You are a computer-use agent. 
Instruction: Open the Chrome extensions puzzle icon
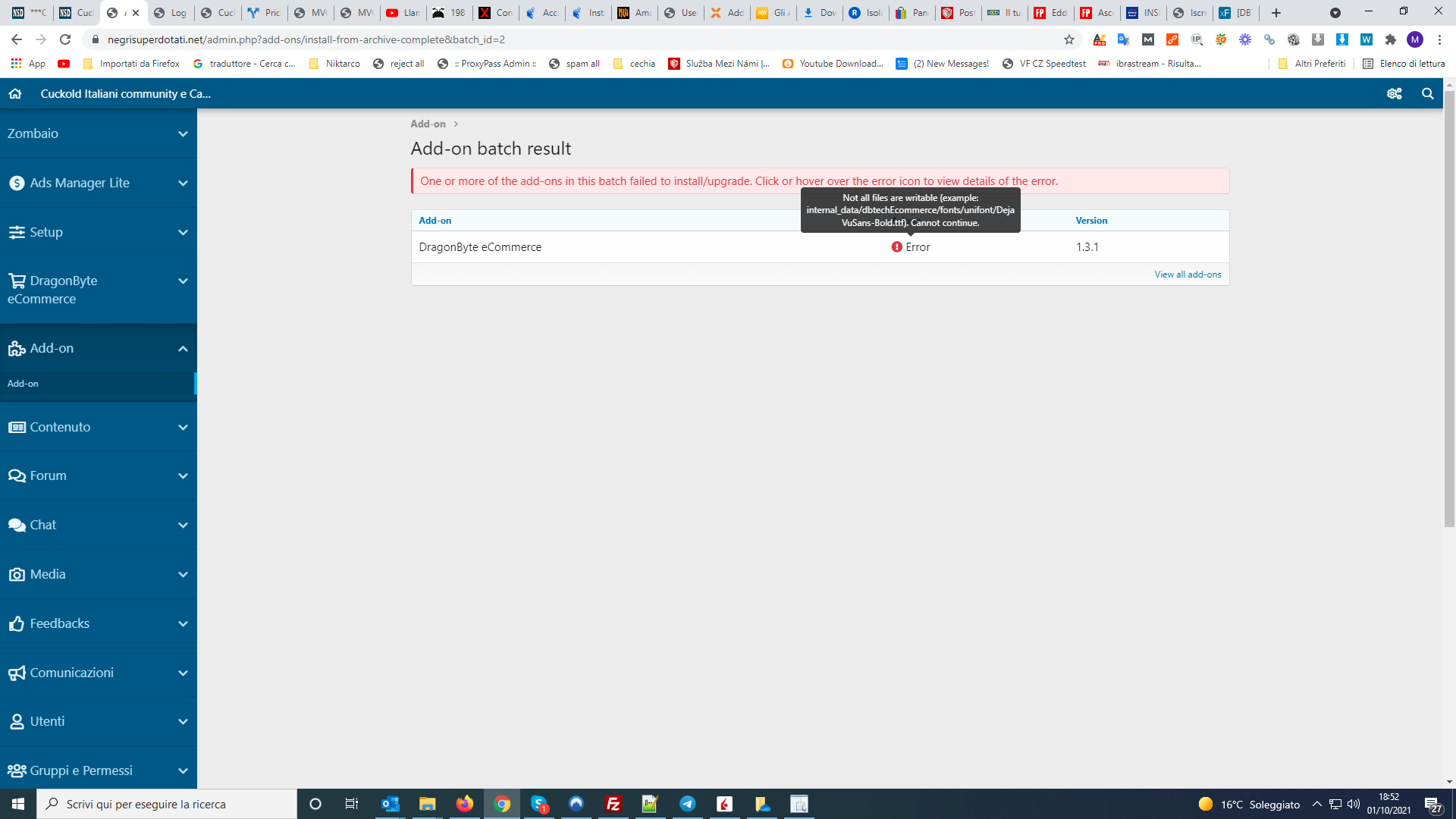tap(1390, 39)
